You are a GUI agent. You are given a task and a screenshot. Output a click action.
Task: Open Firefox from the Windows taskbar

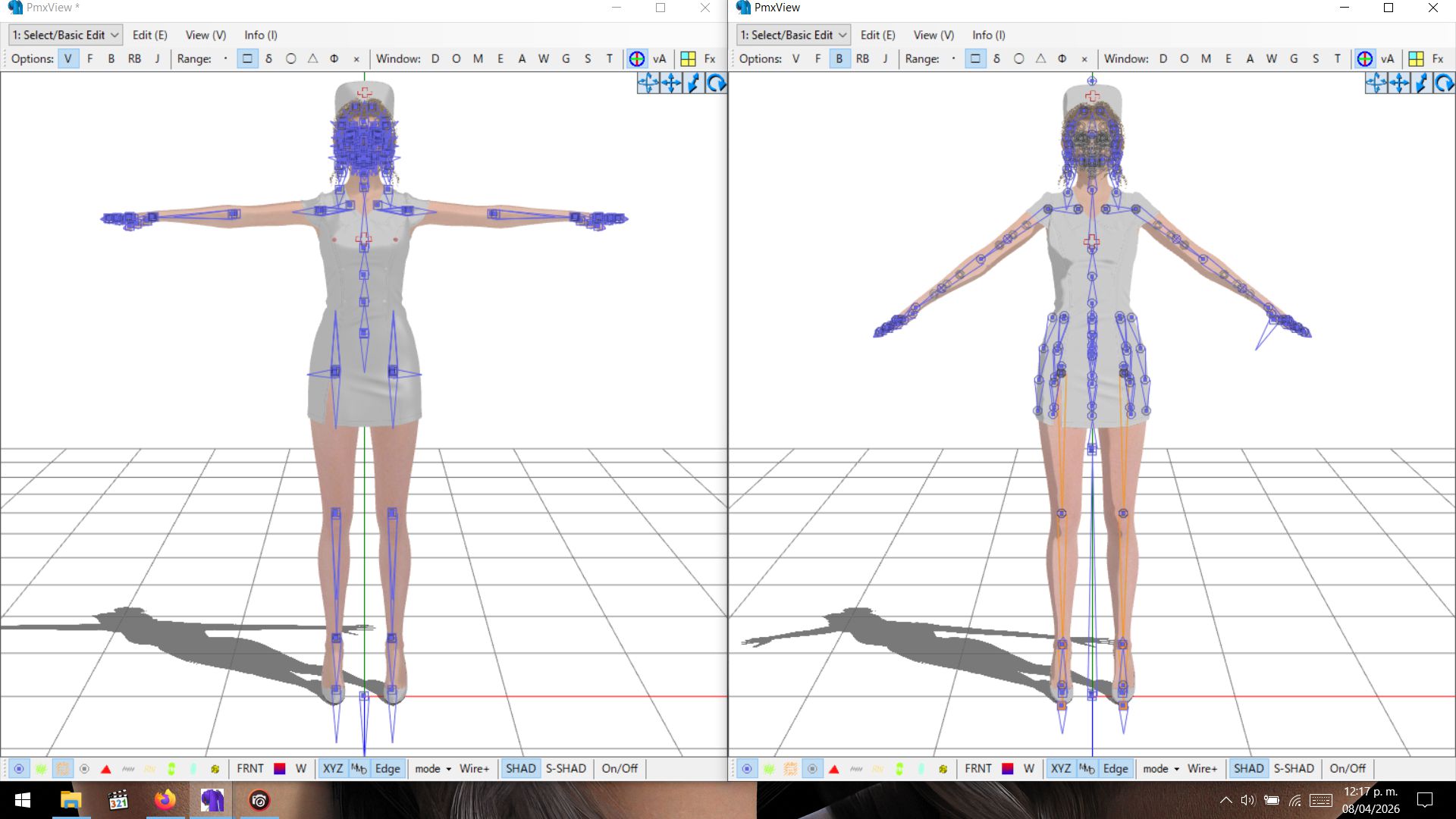click(165, 800)
